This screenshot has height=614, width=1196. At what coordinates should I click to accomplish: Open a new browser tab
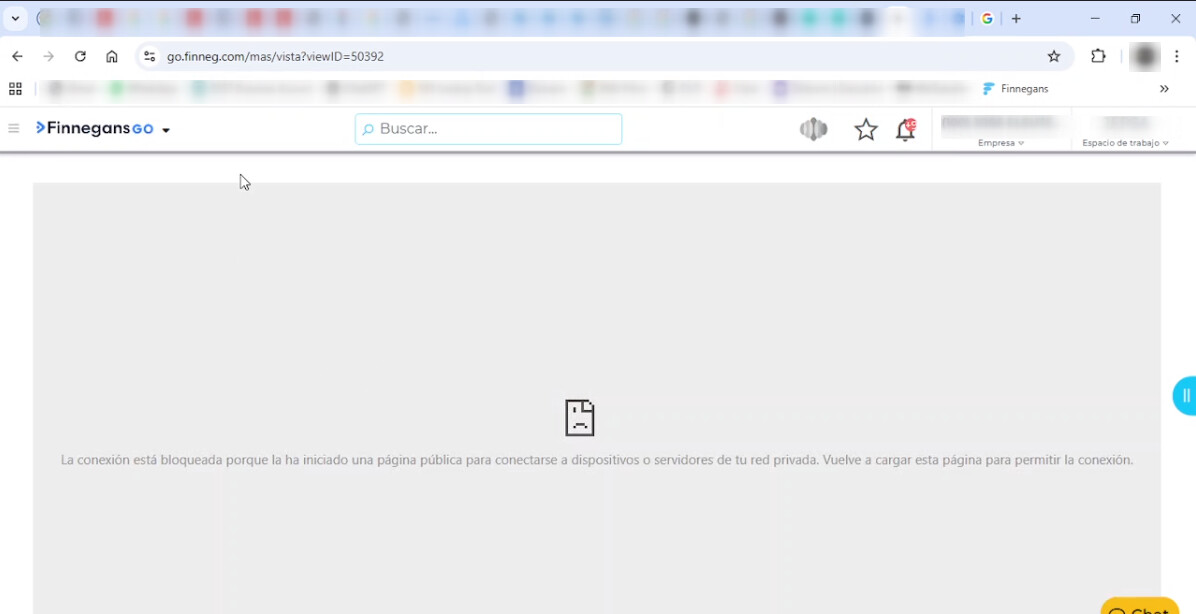[1016, 19]
